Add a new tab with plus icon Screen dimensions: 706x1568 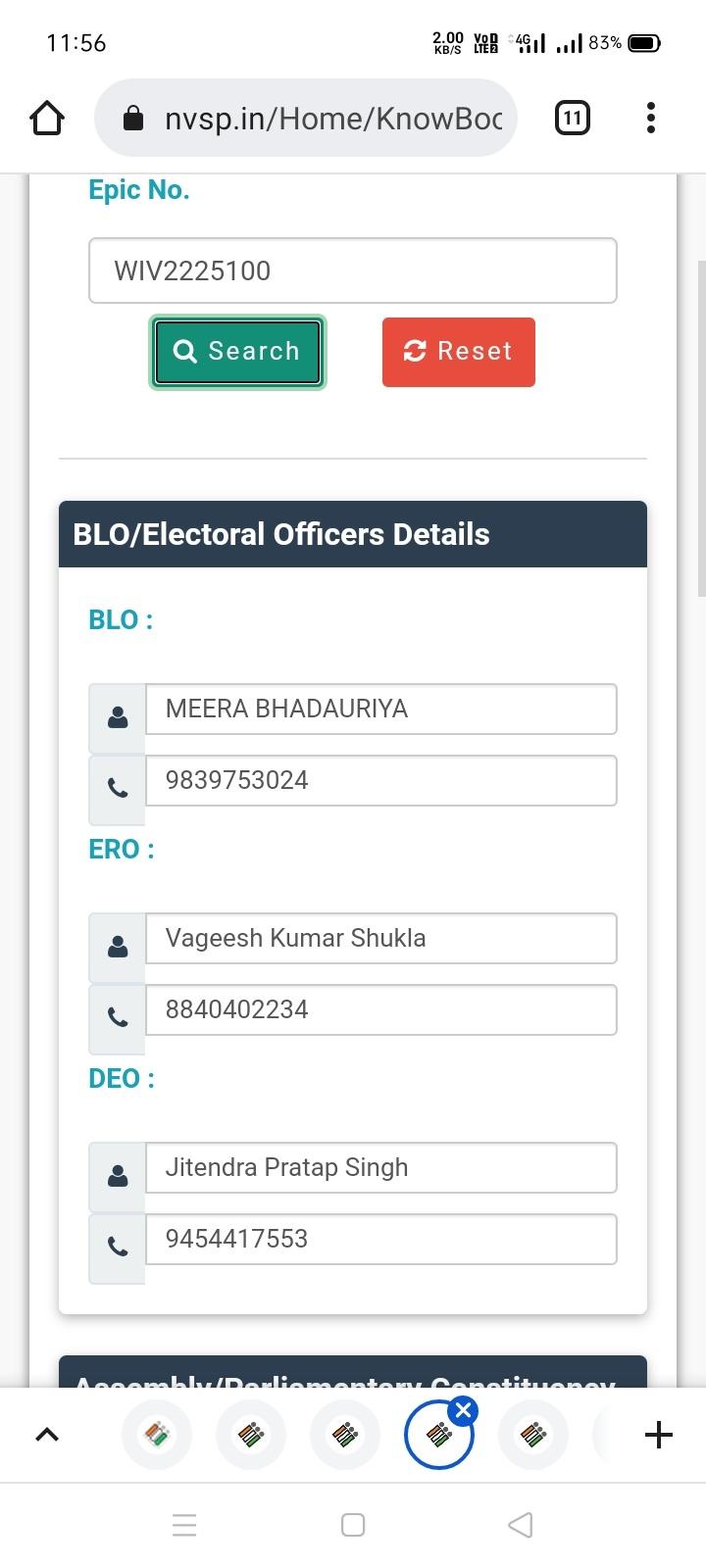[659, 1435]
